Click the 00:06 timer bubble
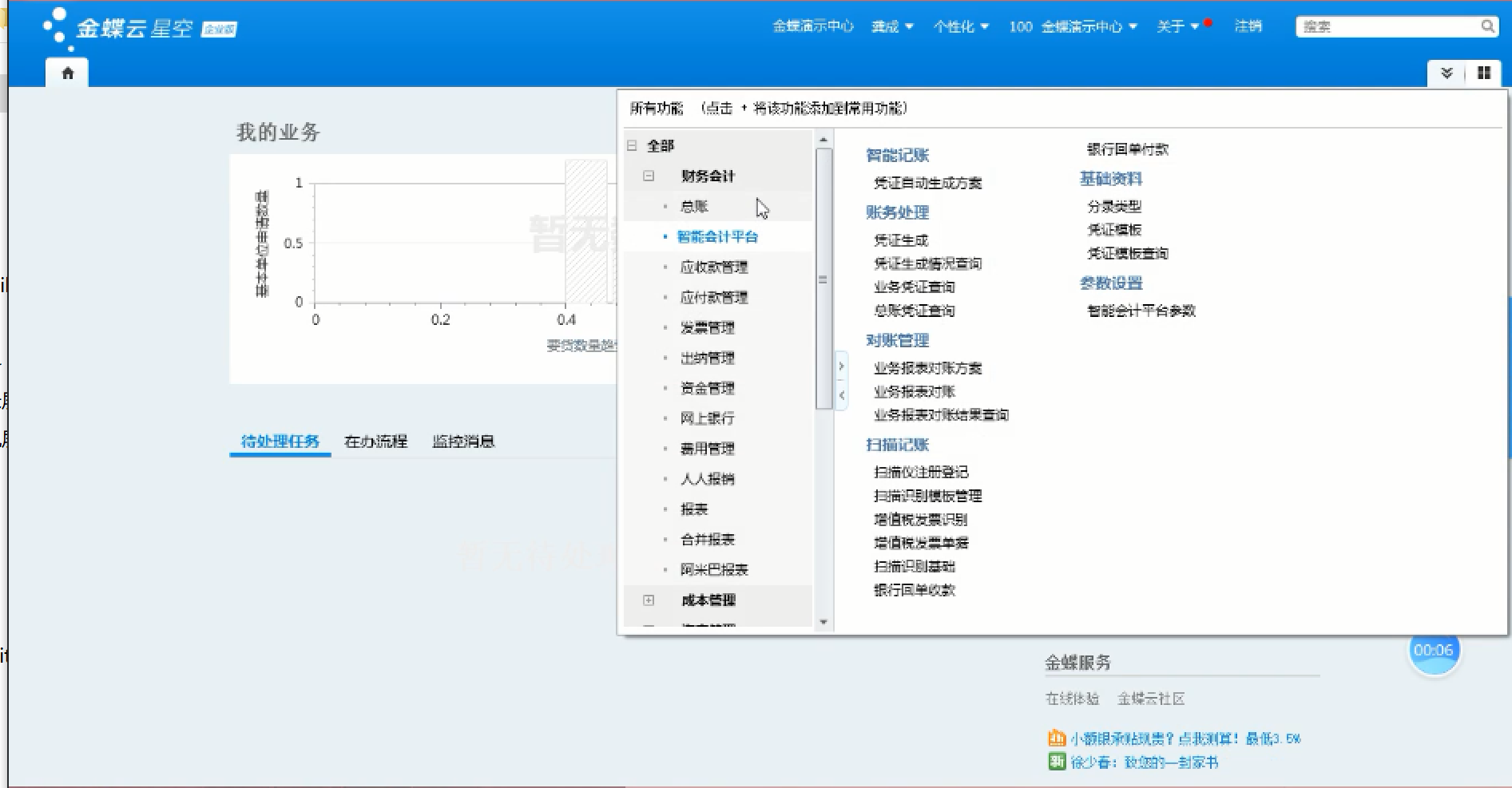The image size is (1512, 788). (x=1434, y=651)
